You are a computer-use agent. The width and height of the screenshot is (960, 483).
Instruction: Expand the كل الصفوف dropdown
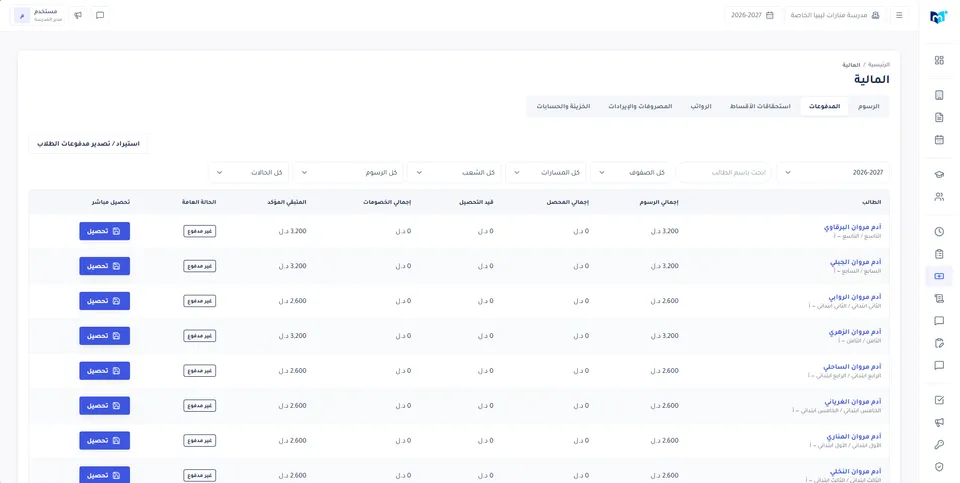pyautogui.click(x=631, y=173)
